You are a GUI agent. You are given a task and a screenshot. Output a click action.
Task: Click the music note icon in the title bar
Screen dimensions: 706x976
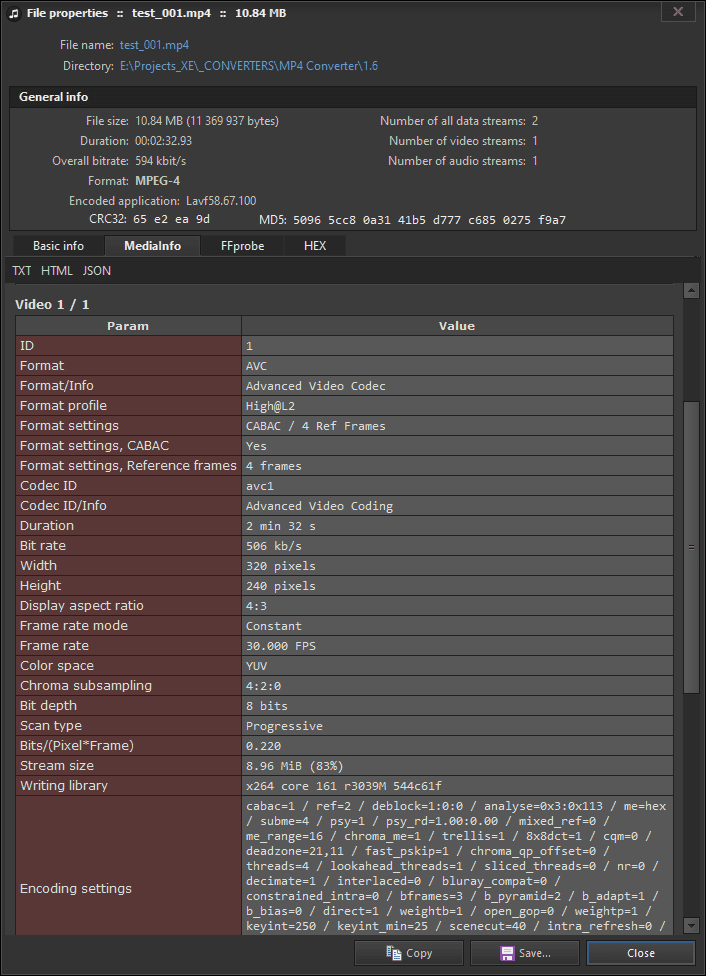[13, 12]
